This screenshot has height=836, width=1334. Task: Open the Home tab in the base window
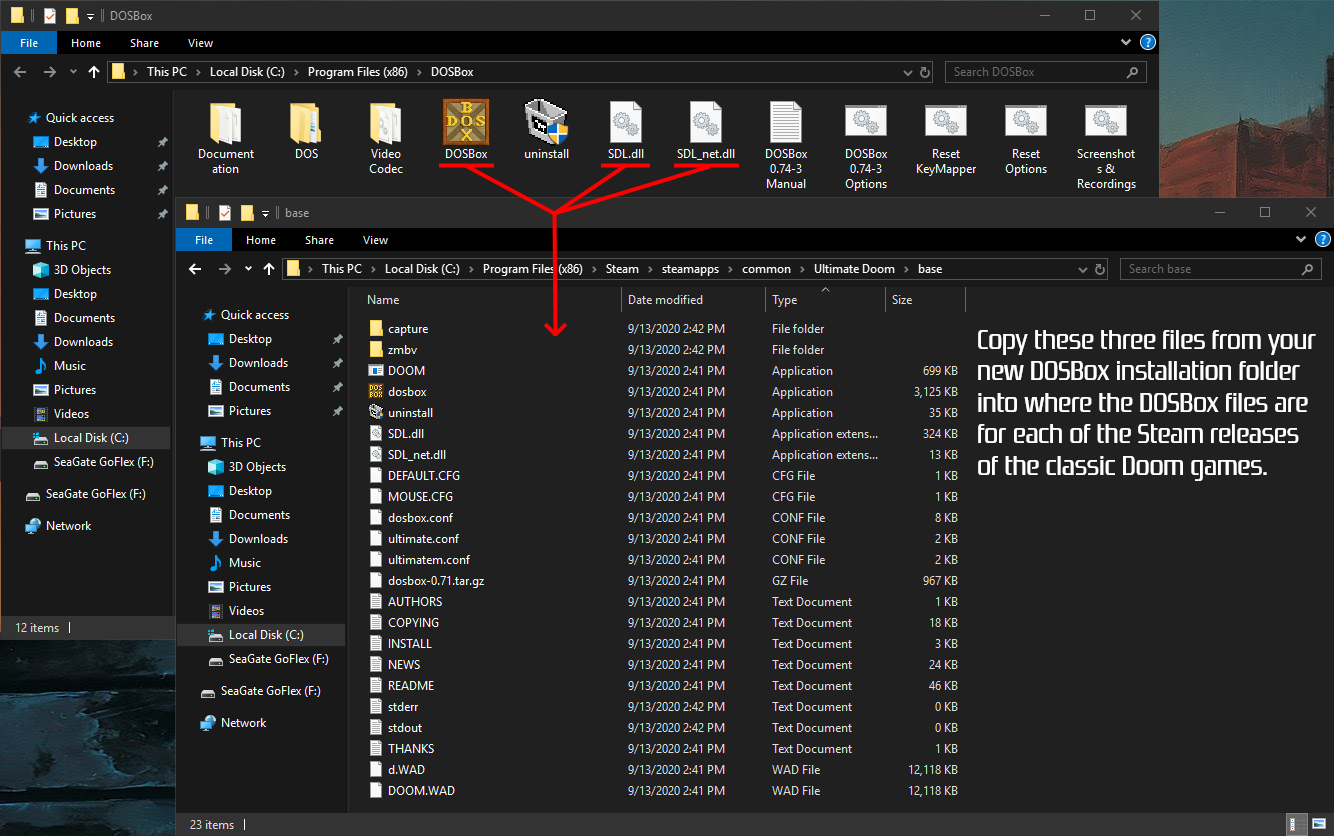[261, 240]
